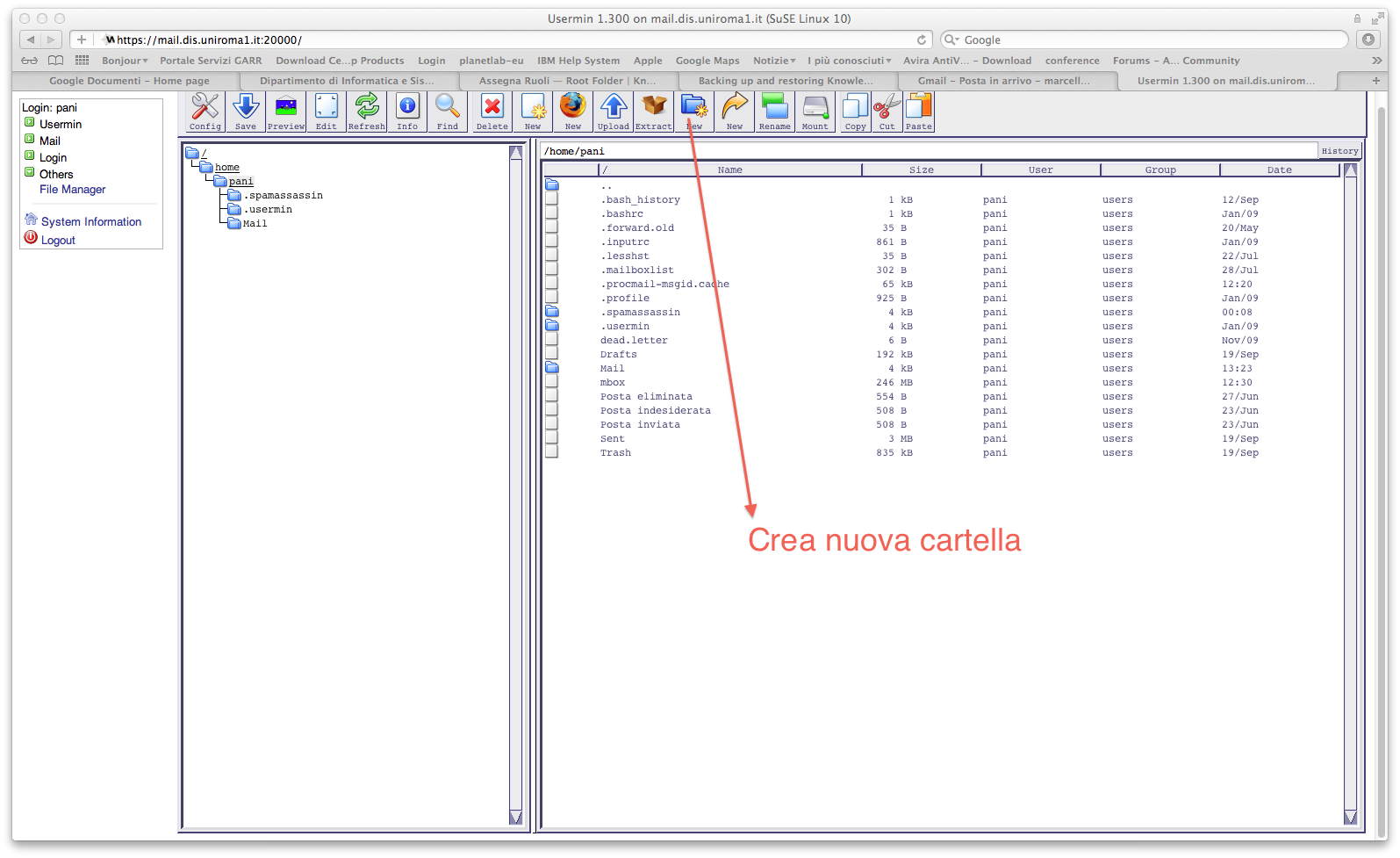This screenshot has height=858, width=1400.
Task: Collapse the Others category in sidebar
Action: pyautogui.click(x=30, y=173)
